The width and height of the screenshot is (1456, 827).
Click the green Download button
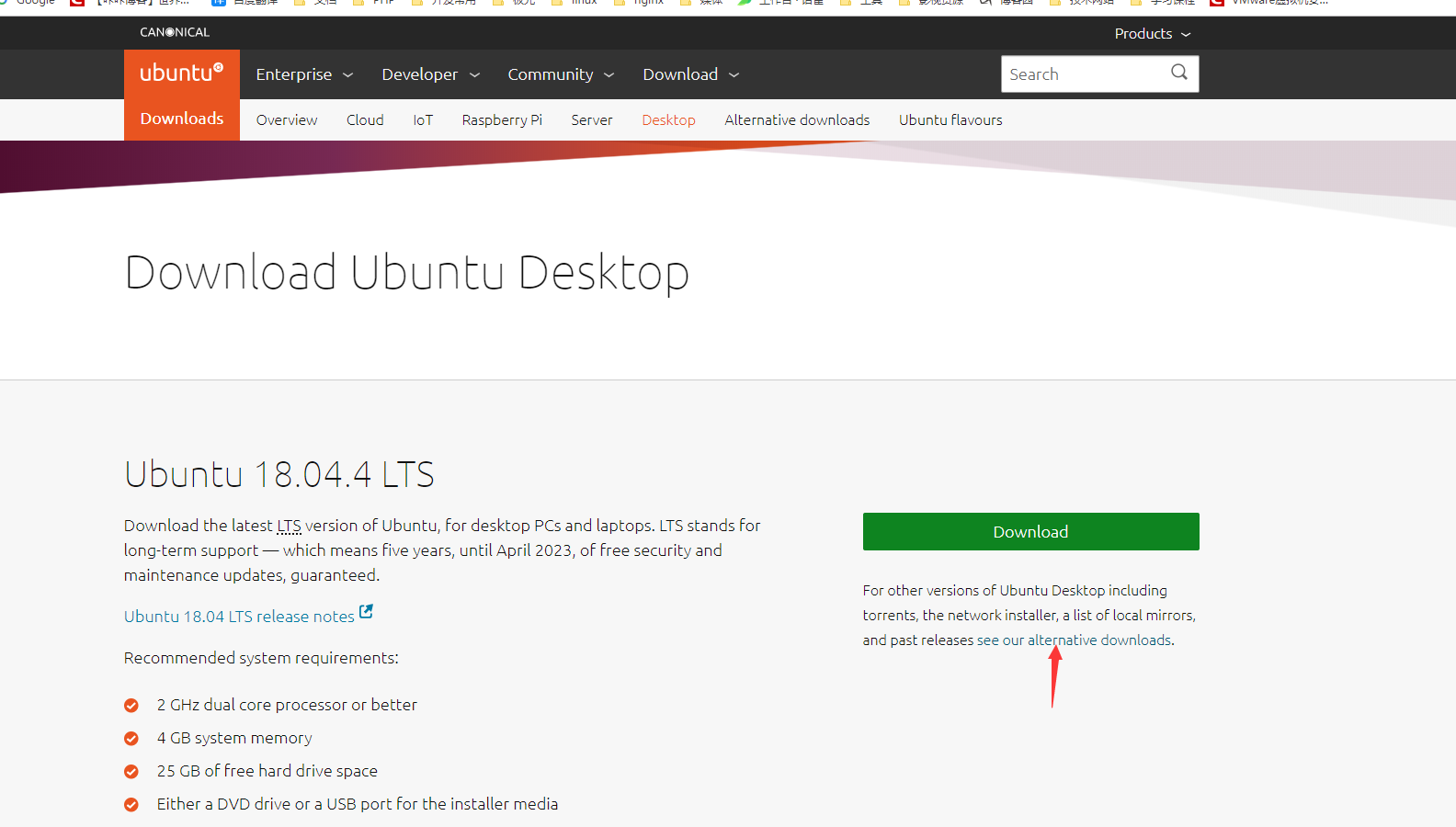[x=1030, y=531]
